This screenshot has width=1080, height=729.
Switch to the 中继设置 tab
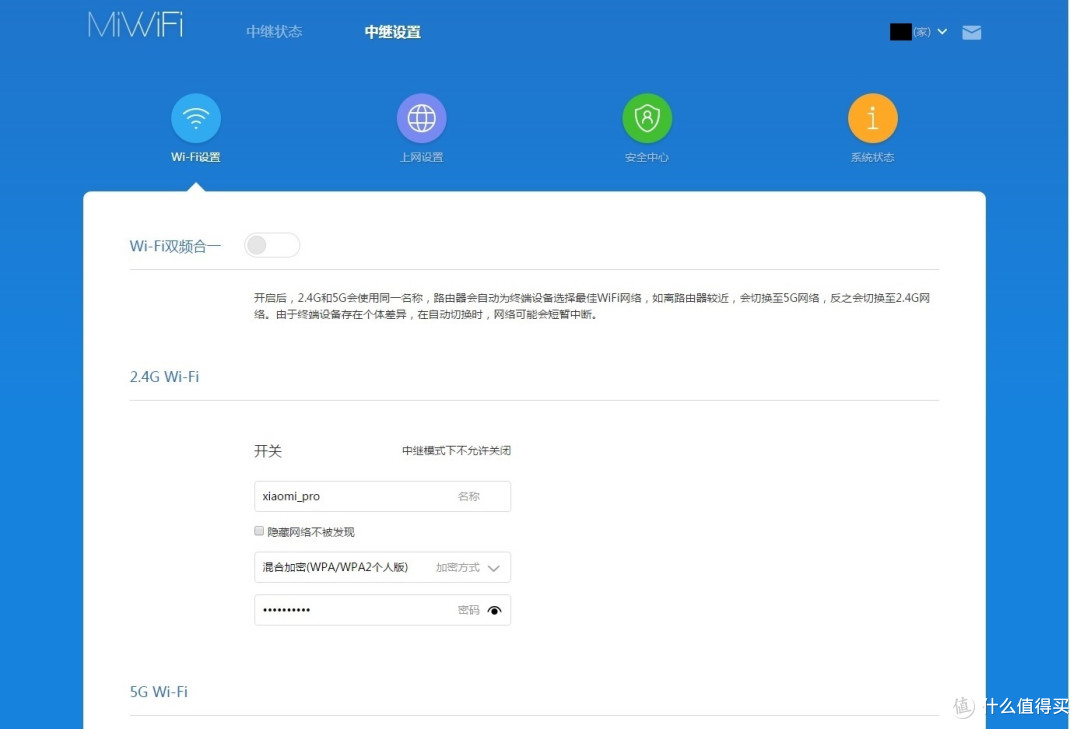click(x=393, y=32)
